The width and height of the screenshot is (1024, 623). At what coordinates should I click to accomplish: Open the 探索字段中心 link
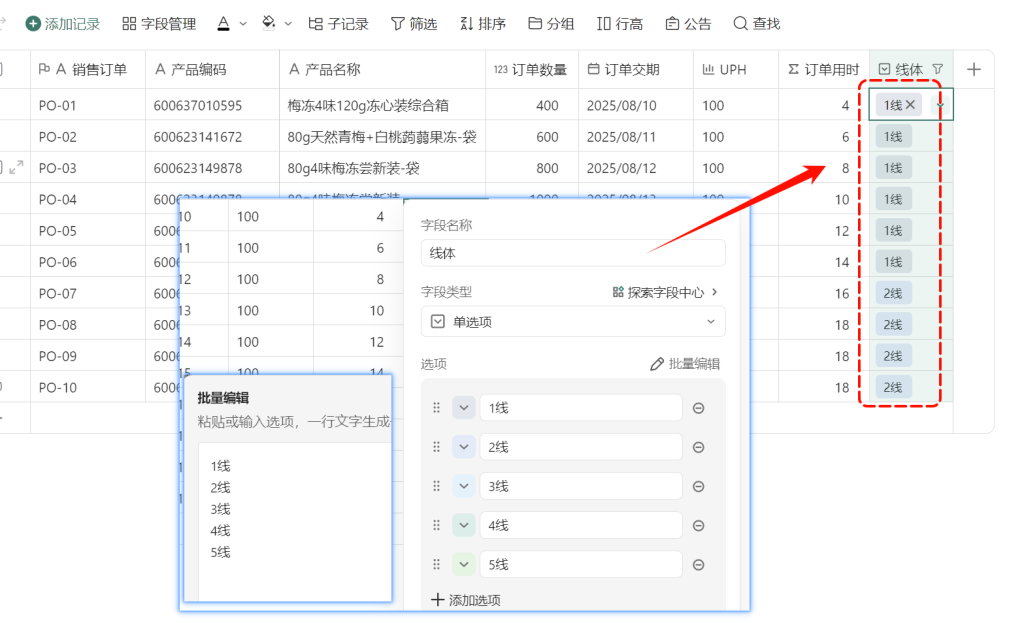pyautogui.click(x=665, y=292)
